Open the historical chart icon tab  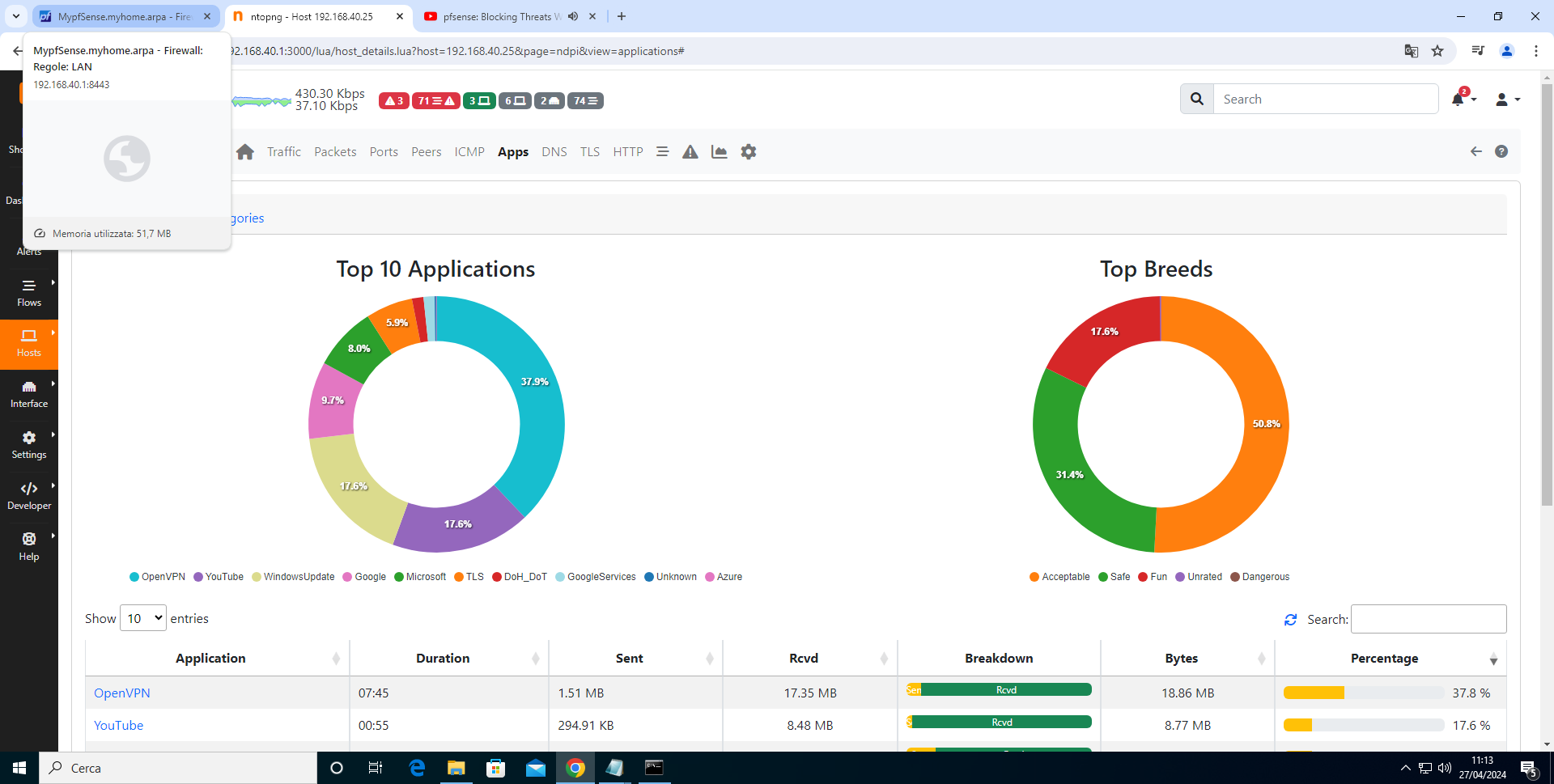719,151
